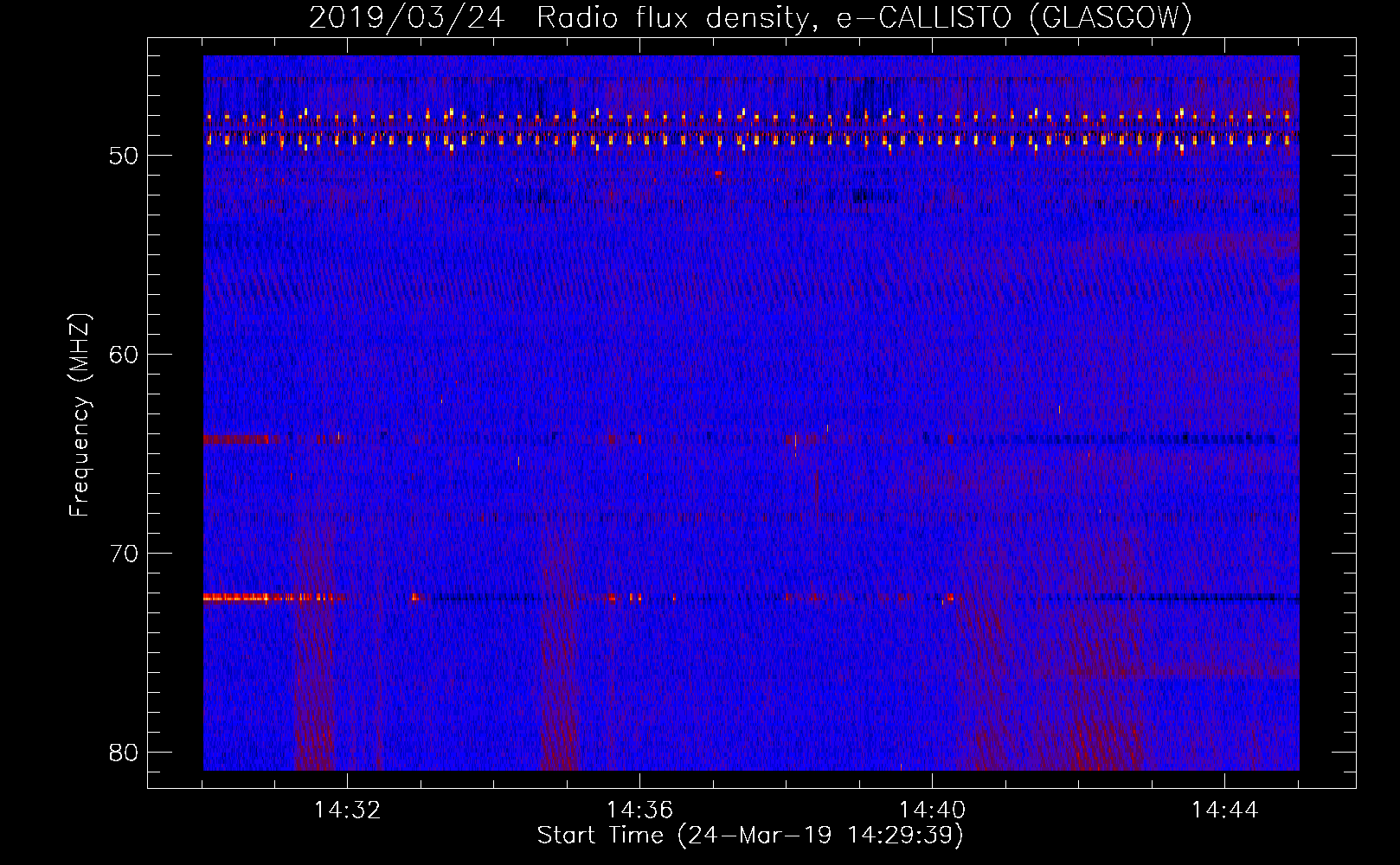This screenshot has width=1400, height=865.
Task: Click the 'Start Time (24-Mar-19 14:29:39)' axis label
Action: click(749, 836)
